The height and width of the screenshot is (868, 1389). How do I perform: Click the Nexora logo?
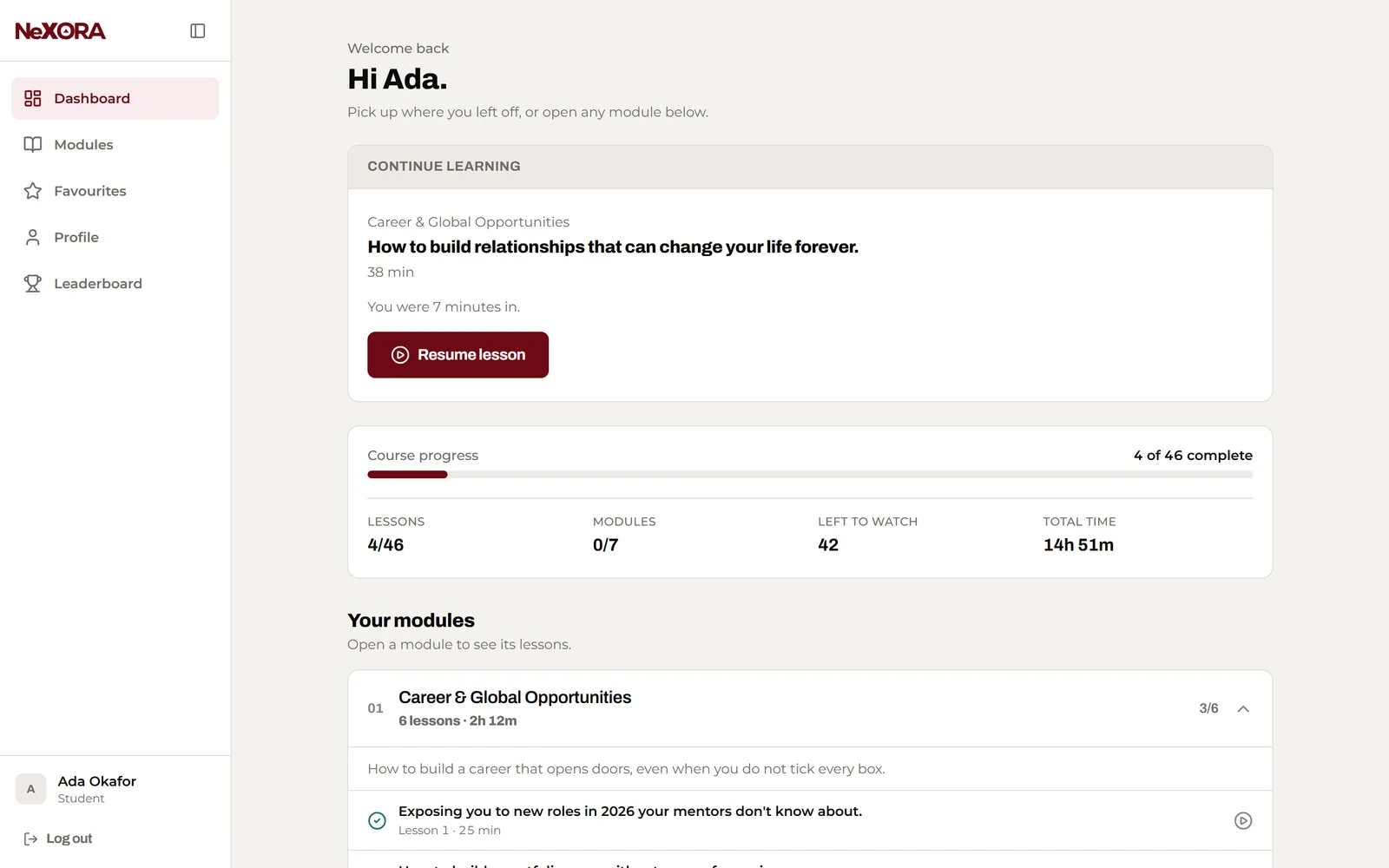(60, 31)
